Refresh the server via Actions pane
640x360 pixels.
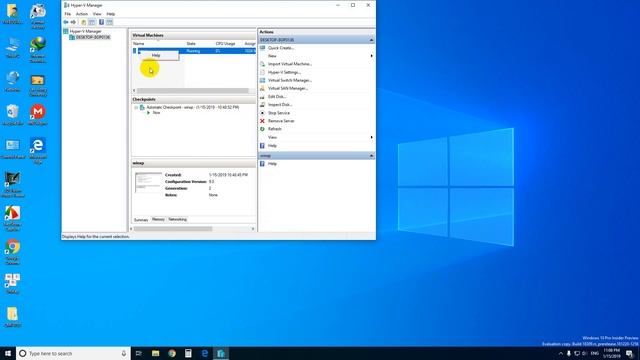click(275, 129)
